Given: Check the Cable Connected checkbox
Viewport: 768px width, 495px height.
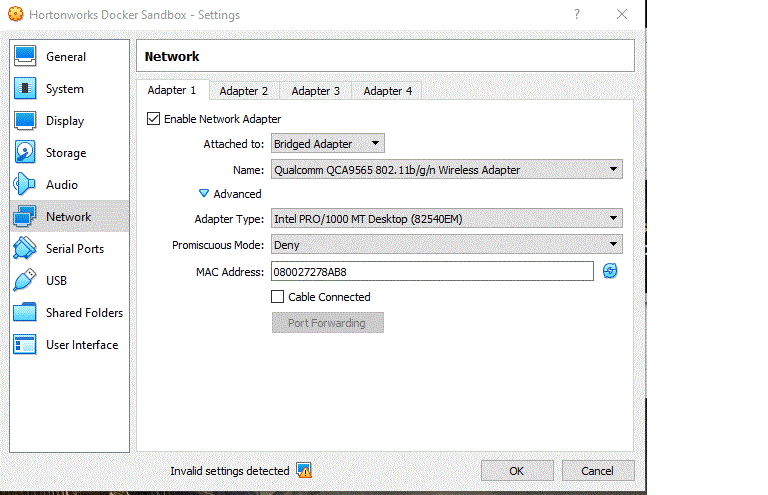Looking at the screenshot, I should pyautogui.click(x=277, y=297).
